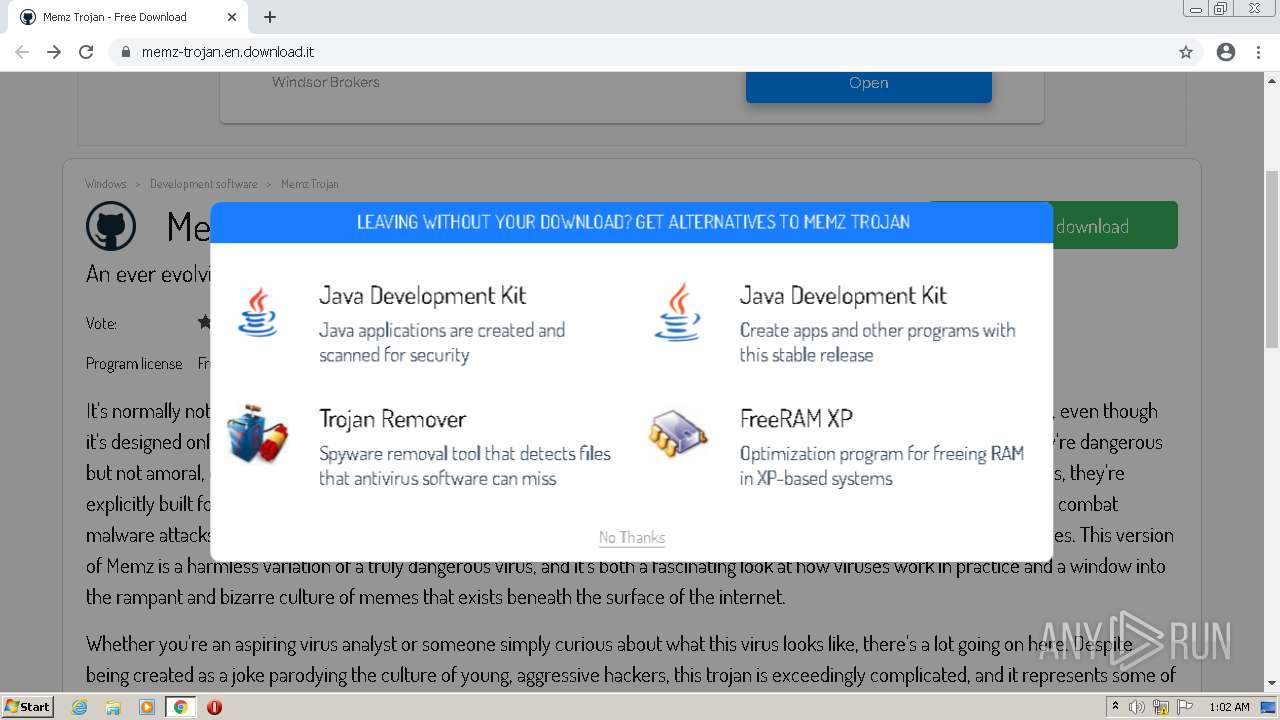Click the first vote star
Screen dimensions: 1280x720
pyautogui.click(x=204, y=322)
